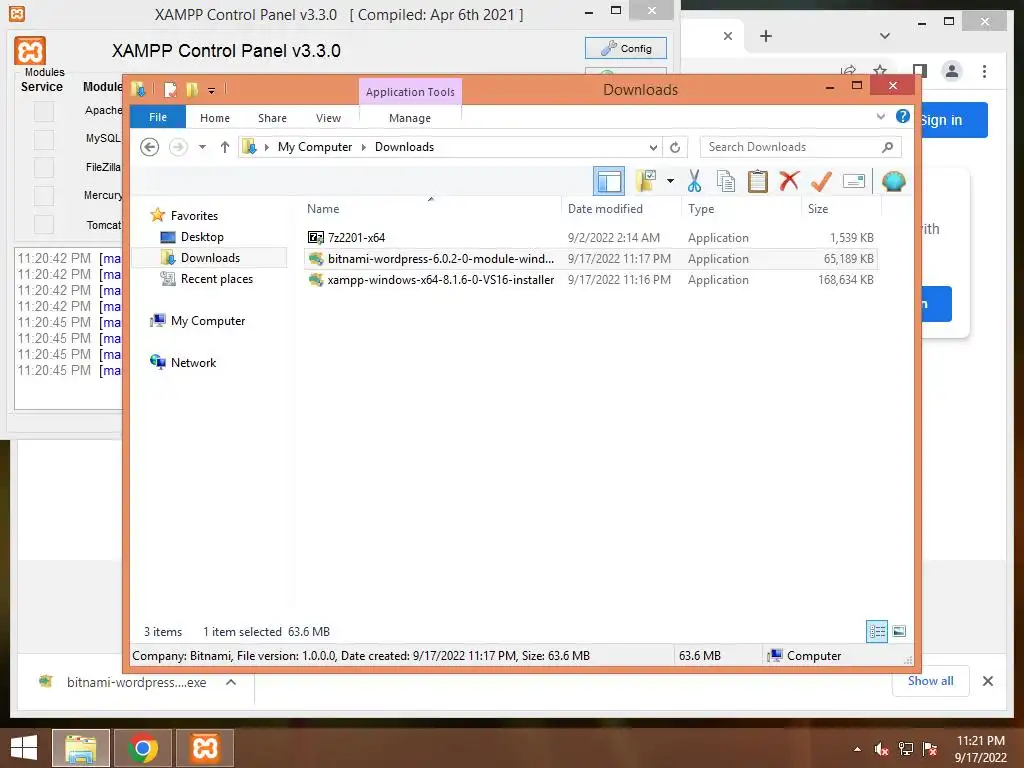This screenshot has width=1024, height=768.
Task: Open Chrome from the taskbar
Action: point(143,748)
